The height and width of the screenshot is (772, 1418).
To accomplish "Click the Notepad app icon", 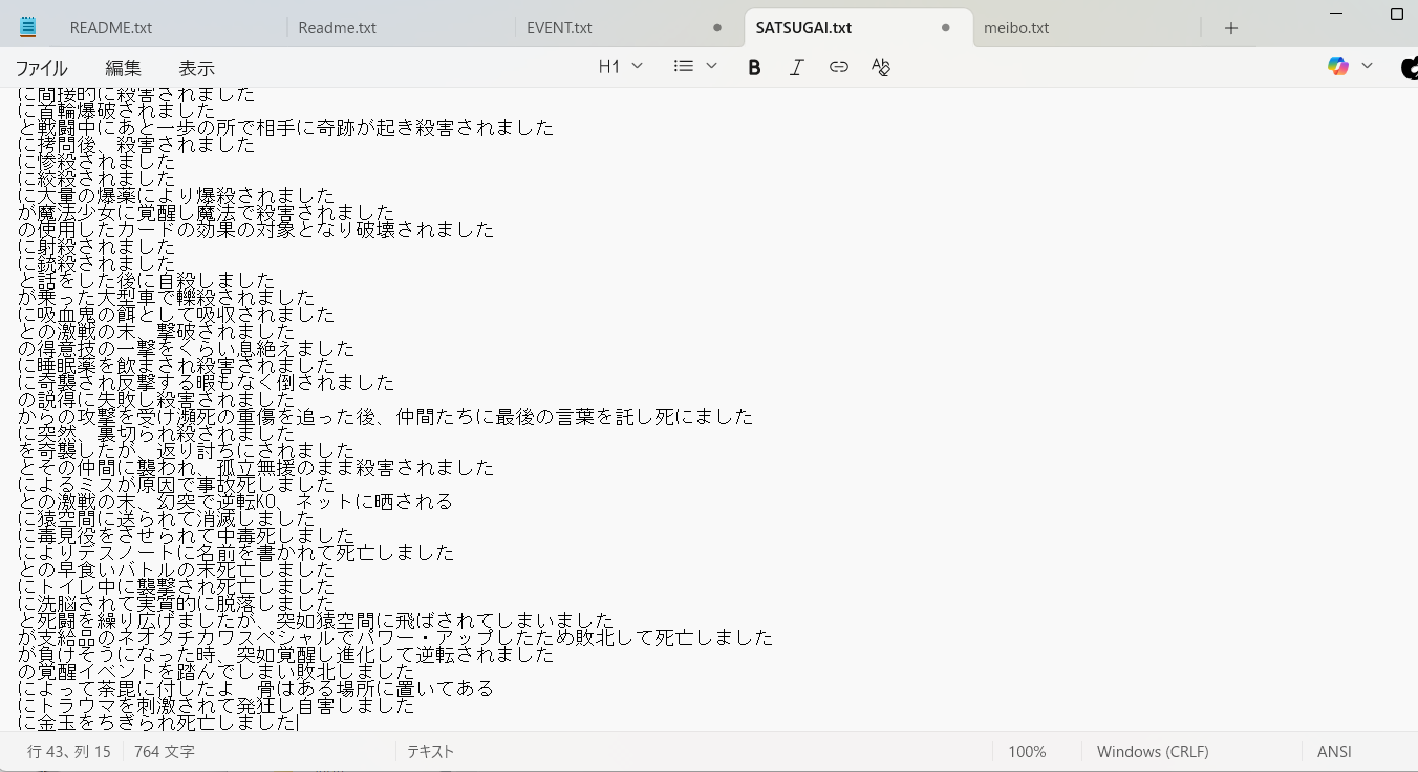I will click(x=28, y=27).
